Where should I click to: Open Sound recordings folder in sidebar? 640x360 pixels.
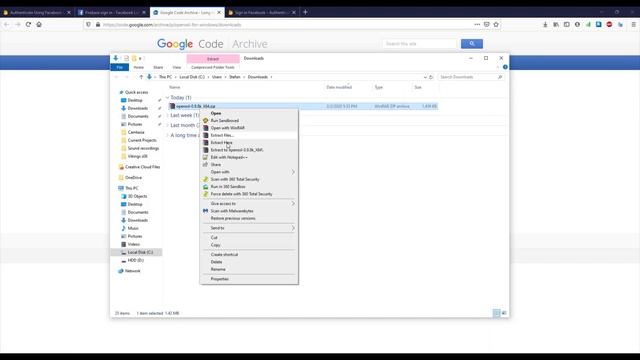tap(143, 148)
